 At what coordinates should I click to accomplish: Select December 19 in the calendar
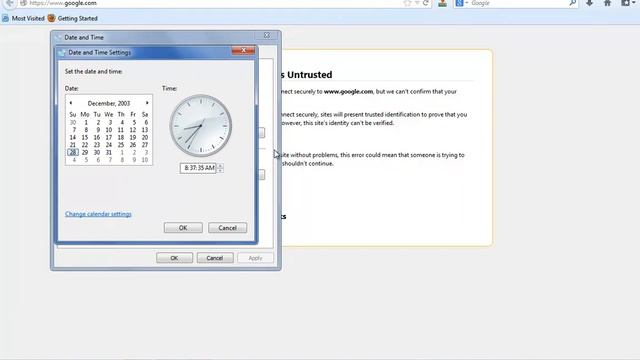[133, 138]
